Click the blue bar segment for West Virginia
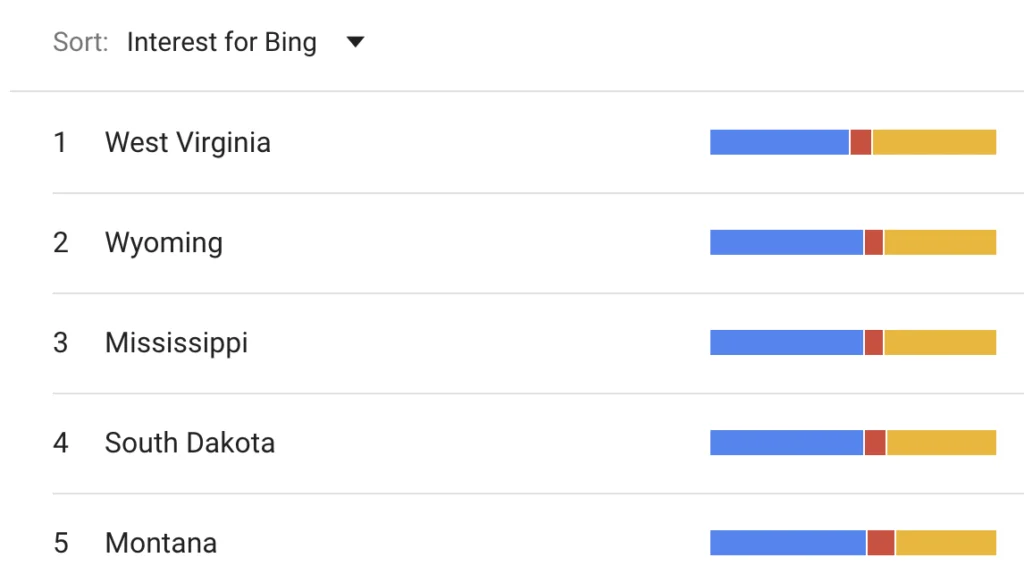 778,142
